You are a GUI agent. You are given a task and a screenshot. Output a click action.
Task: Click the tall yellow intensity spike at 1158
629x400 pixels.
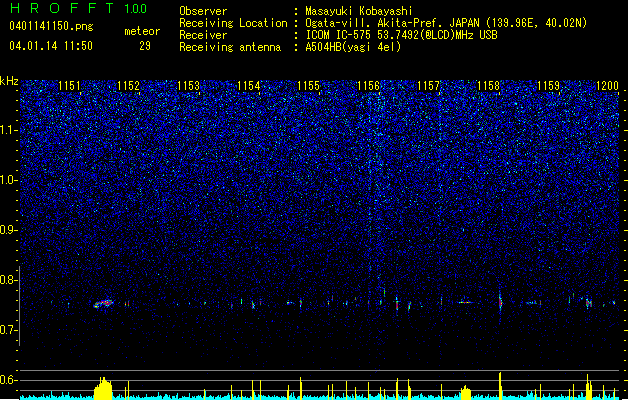(x=500, y=386)
